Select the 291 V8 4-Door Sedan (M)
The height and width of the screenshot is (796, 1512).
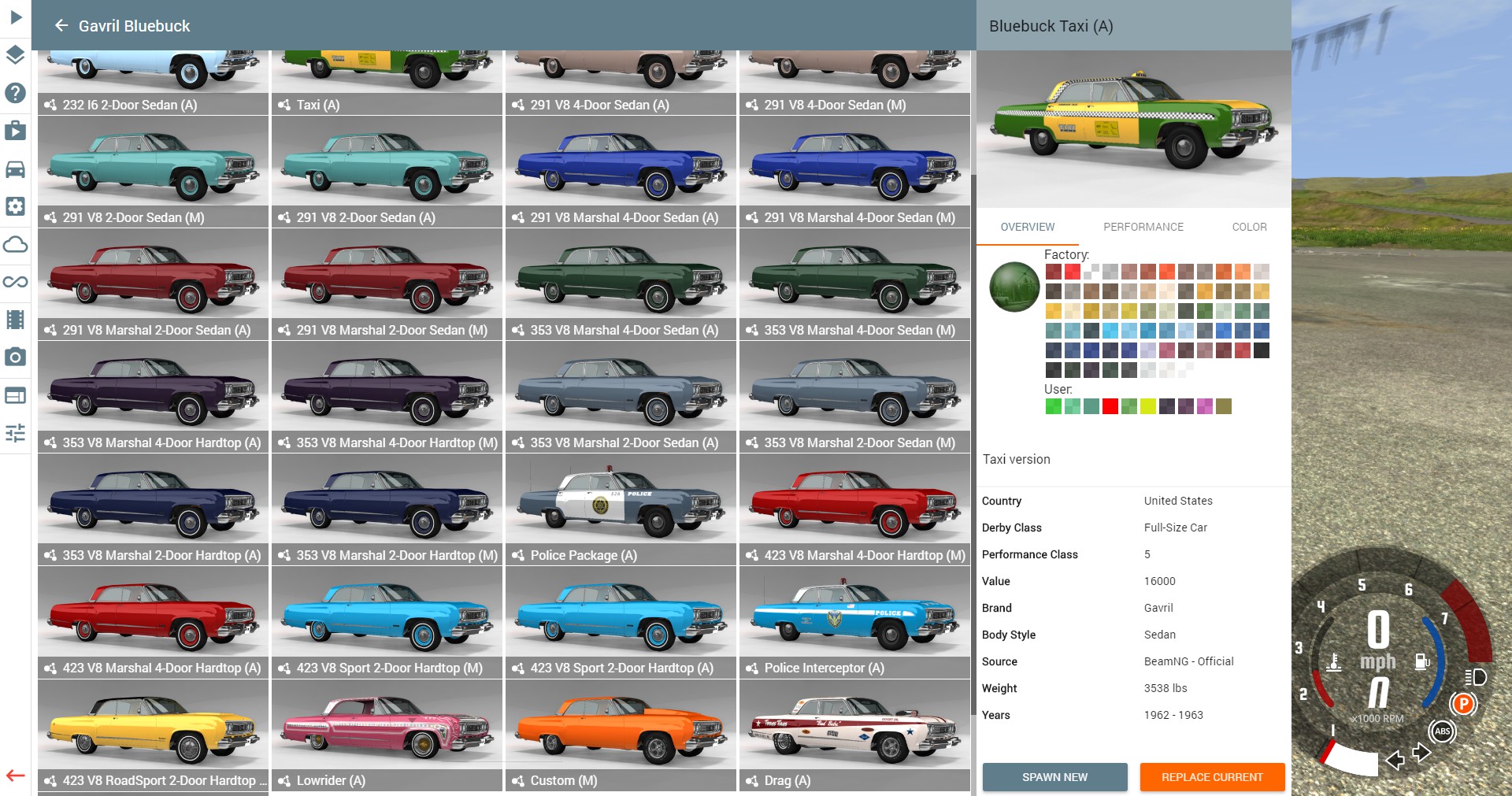pyautogui.click(x=854, y=82)
